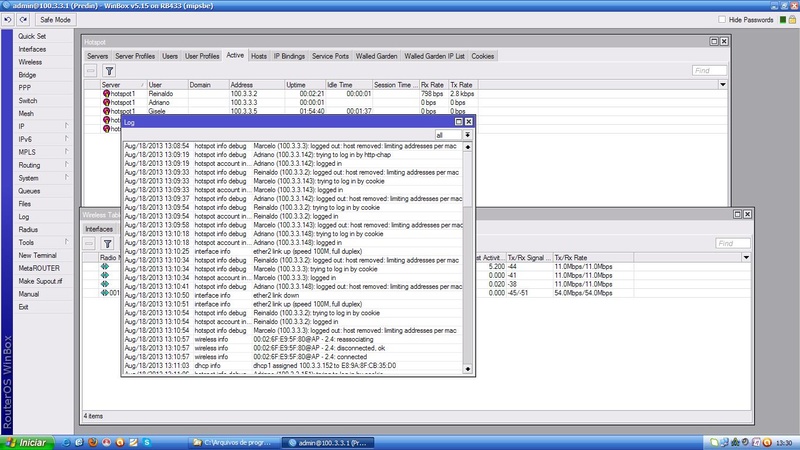Viewport: 800px width, 450px height.
Task: Switch to User Profiles tab
Action: [x=202, y=56]
